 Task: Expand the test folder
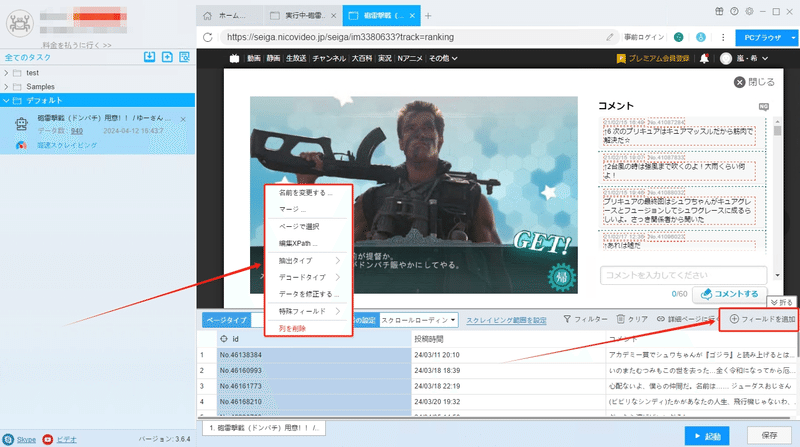tap(6, 73)
